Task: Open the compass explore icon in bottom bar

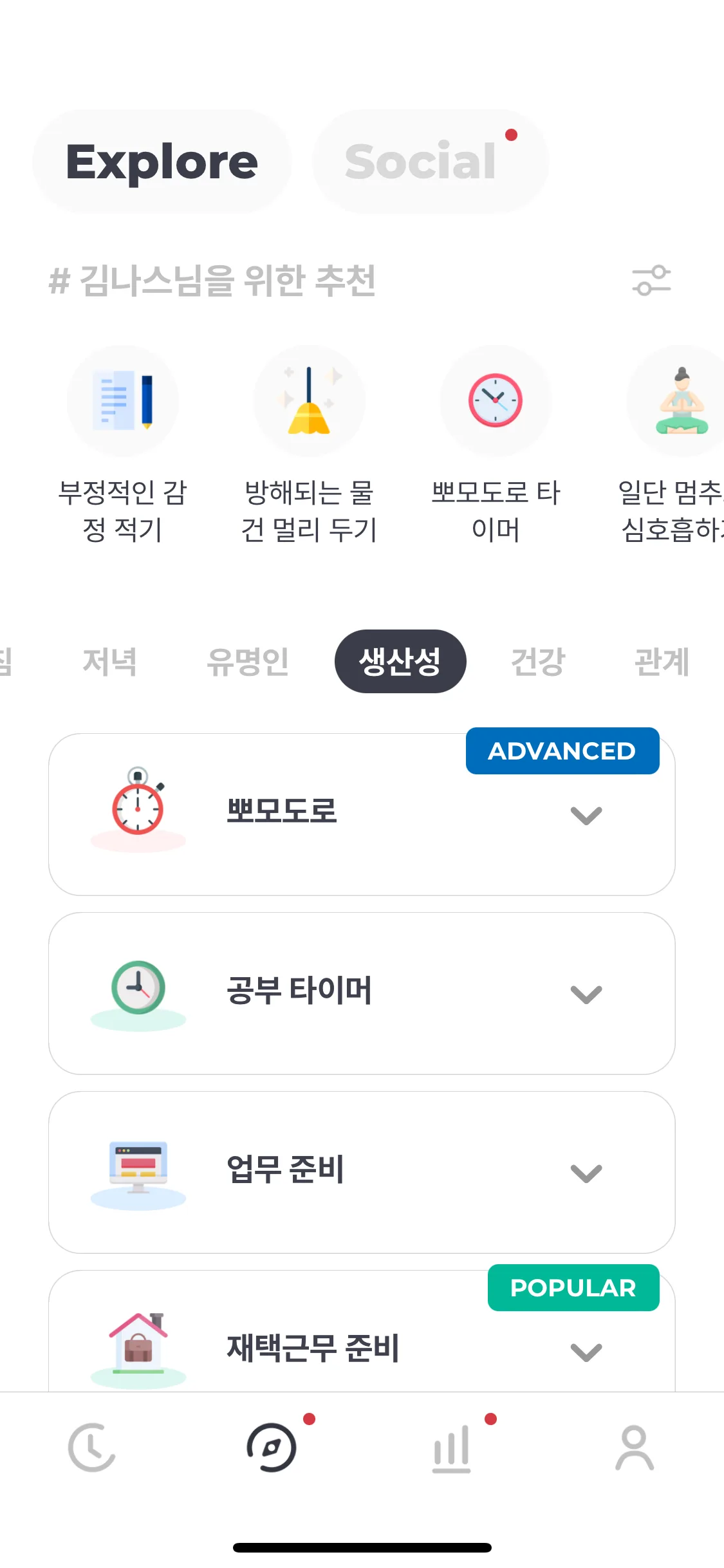Action: [x=272, y=1448]
